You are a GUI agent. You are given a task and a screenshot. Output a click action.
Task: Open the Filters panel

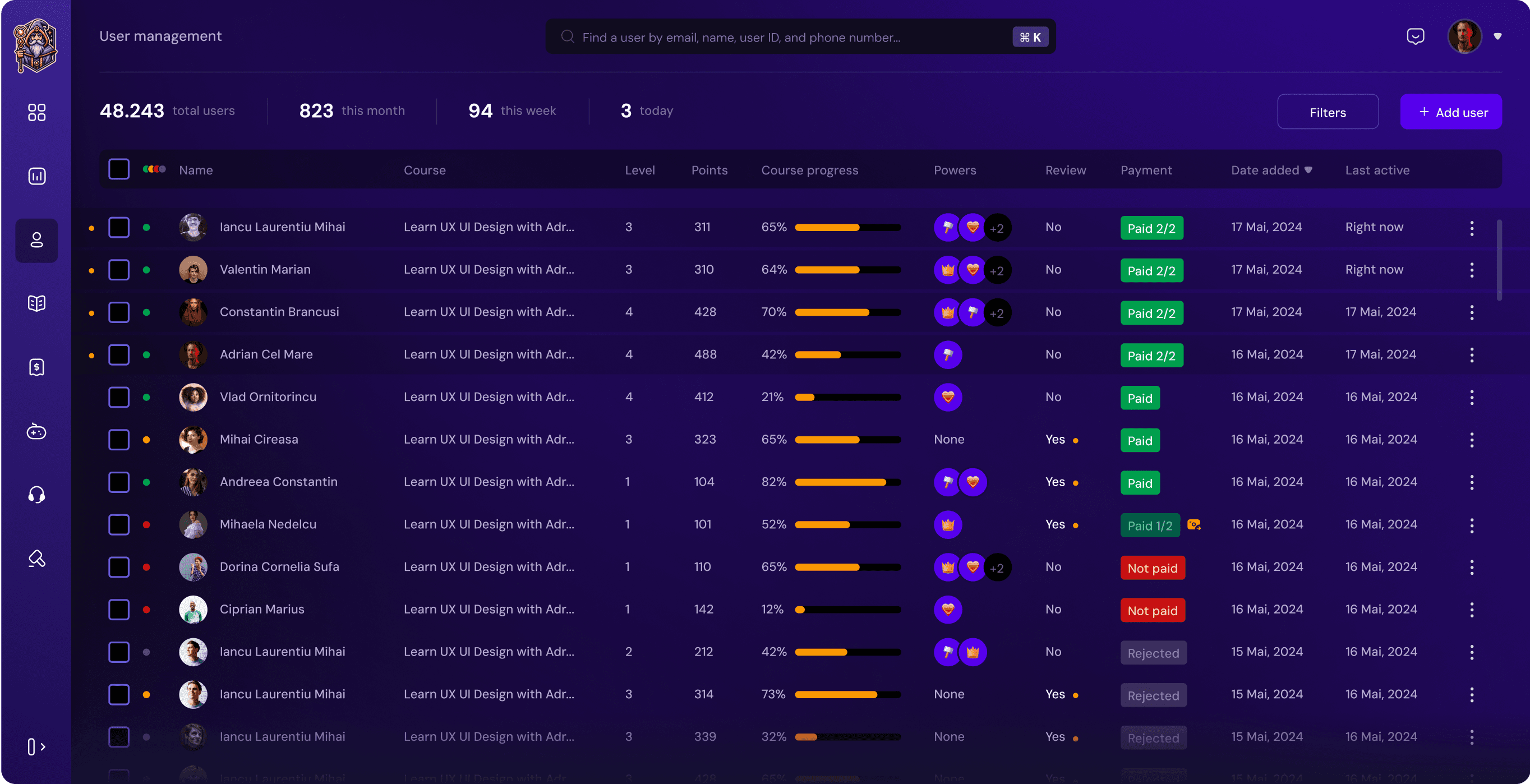1328,112
